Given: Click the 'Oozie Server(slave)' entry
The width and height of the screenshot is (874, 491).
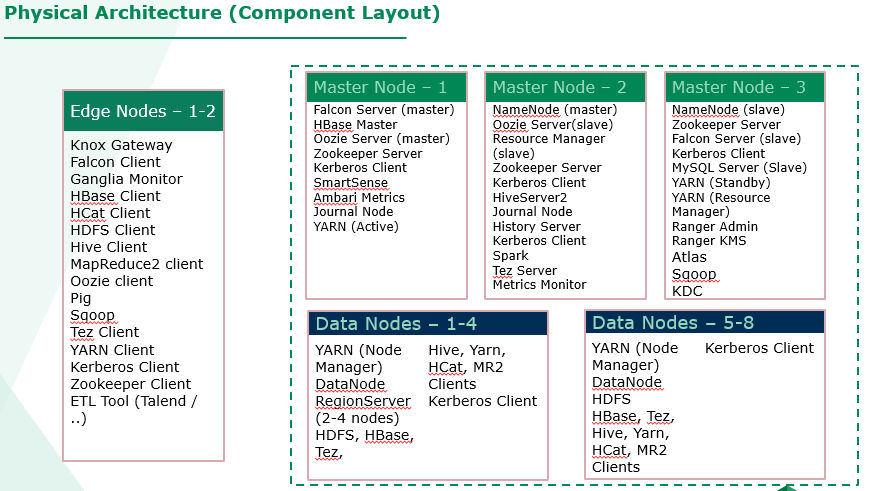Looking at the screenshot, I should [x=553, y=125].
